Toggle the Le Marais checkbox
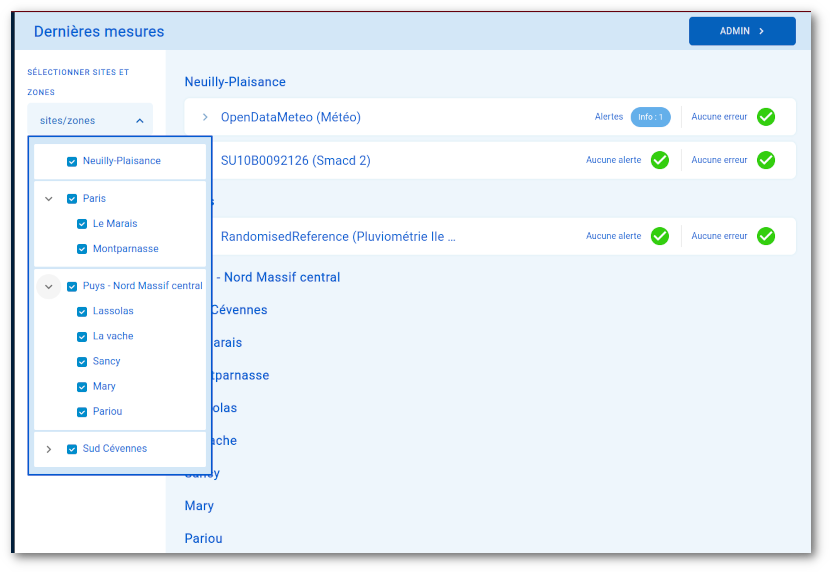 tap(82, 224)
